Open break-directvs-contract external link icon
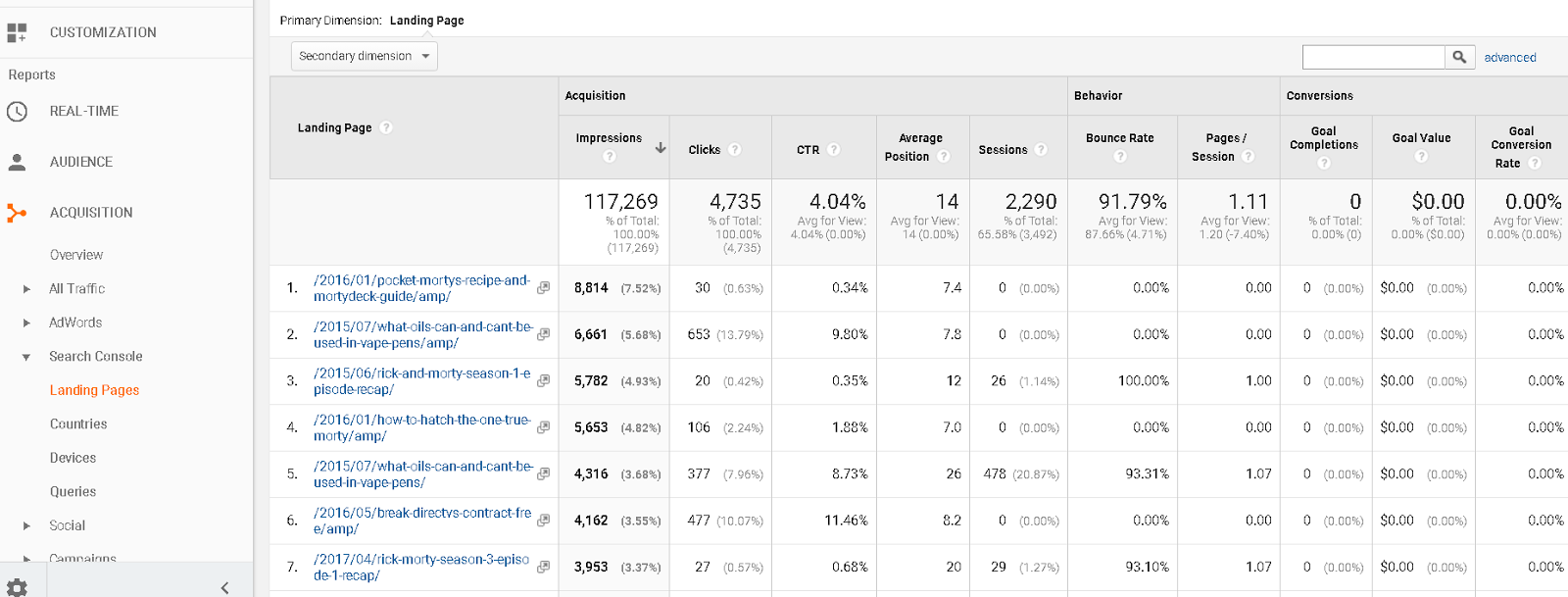 tap(543, 521)
